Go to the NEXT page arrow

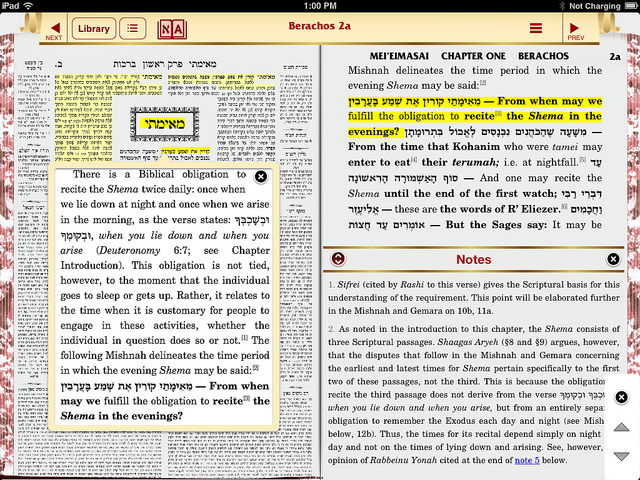(x=53, y=28)
